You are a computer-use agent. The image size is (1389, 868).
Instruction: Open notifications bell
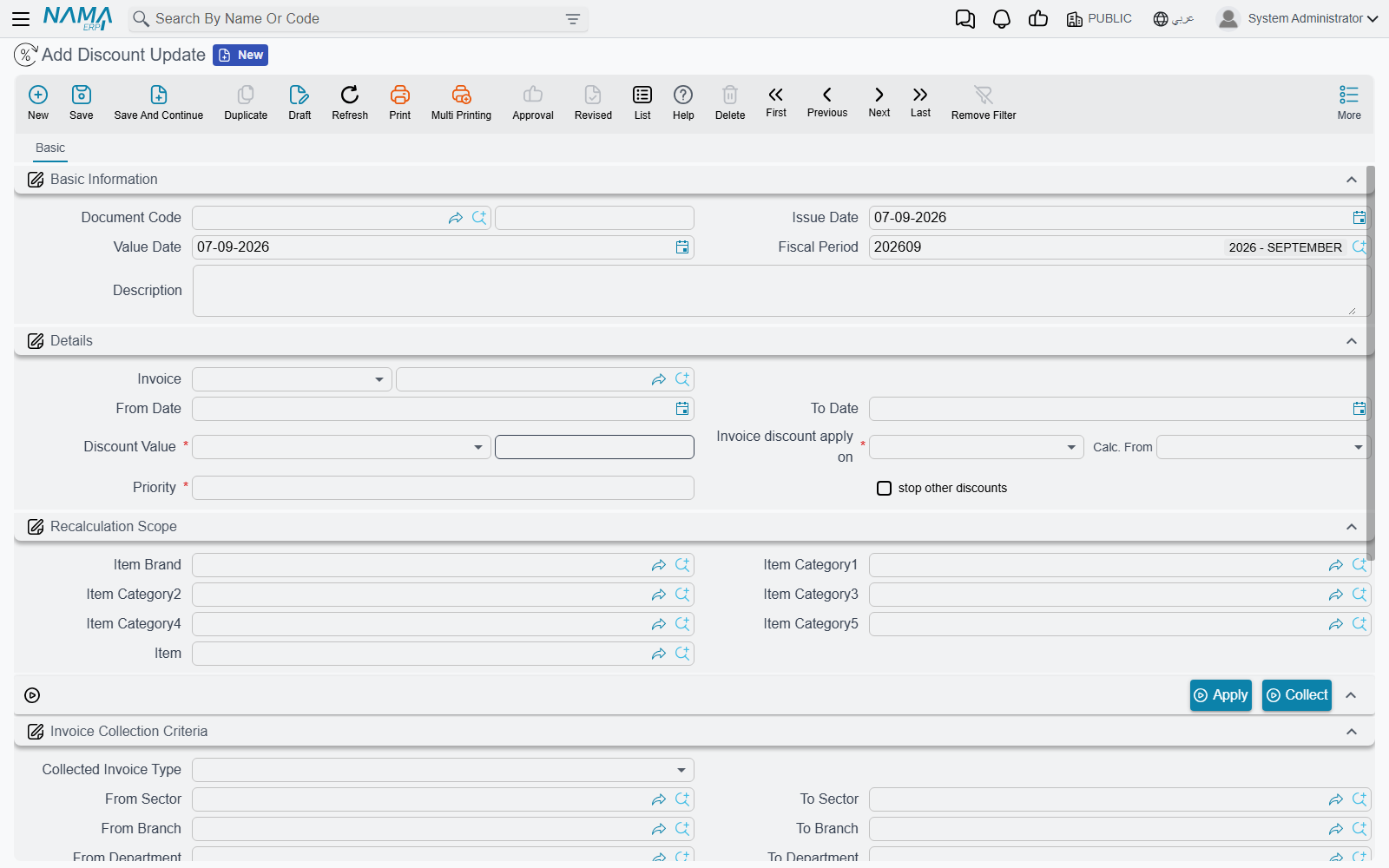(1002, 19)
